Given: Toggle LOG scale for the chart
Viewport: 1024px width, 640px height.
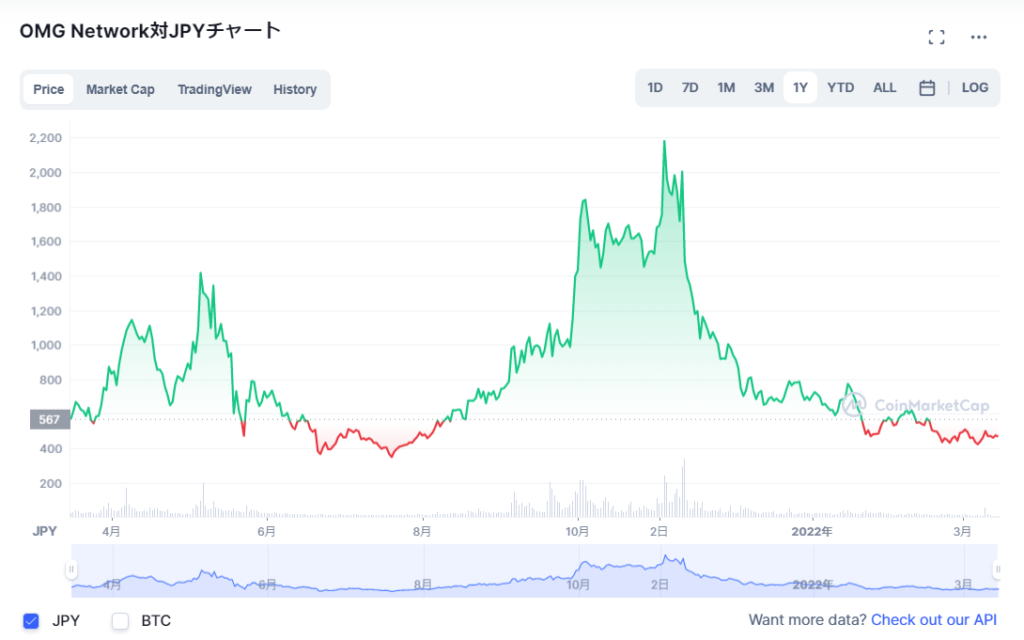Looking at the screenshot, I should click(974, 88).
